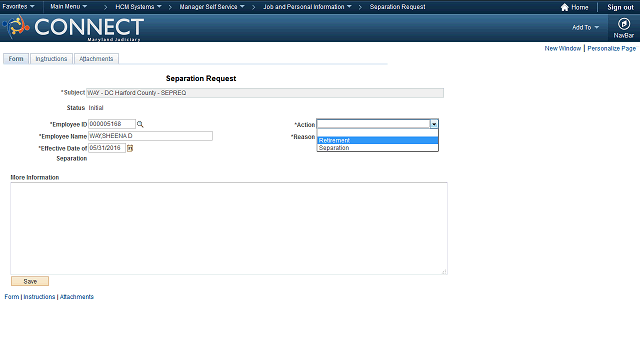Screen dimensions: 640x360
Task: Switch to the Form tab
Action: pyautogui.click(x=16, y=59)
